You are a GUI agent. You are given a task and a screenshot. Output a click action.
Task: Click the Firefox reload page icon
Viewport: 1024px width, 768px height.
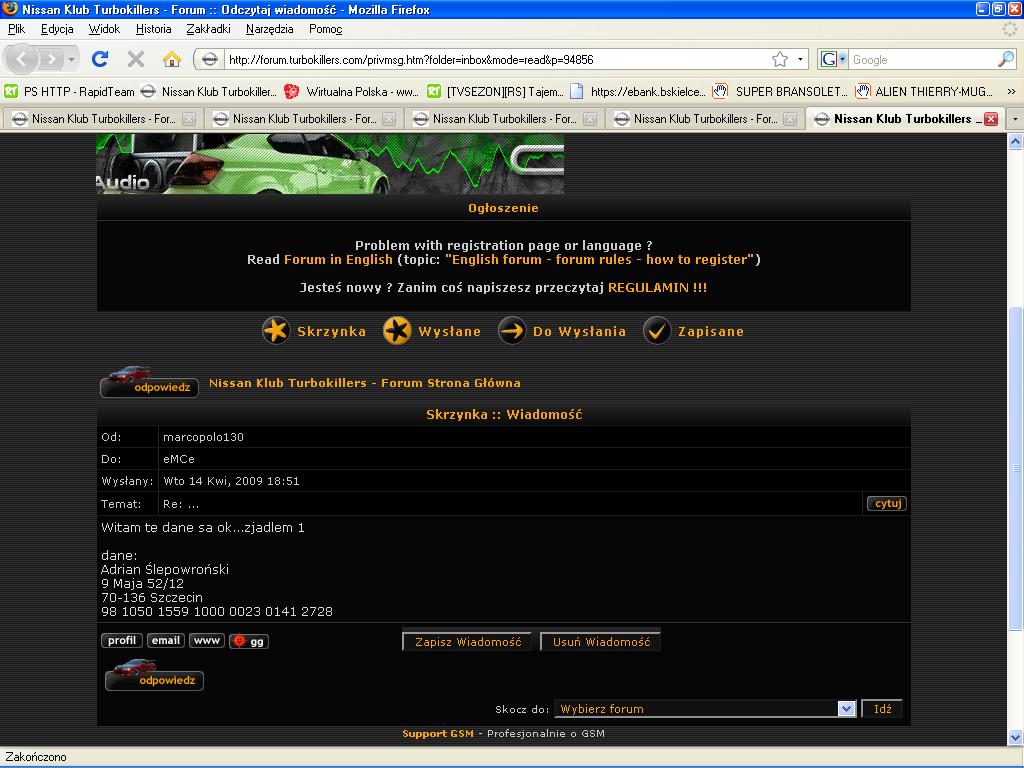click(100, 59)
